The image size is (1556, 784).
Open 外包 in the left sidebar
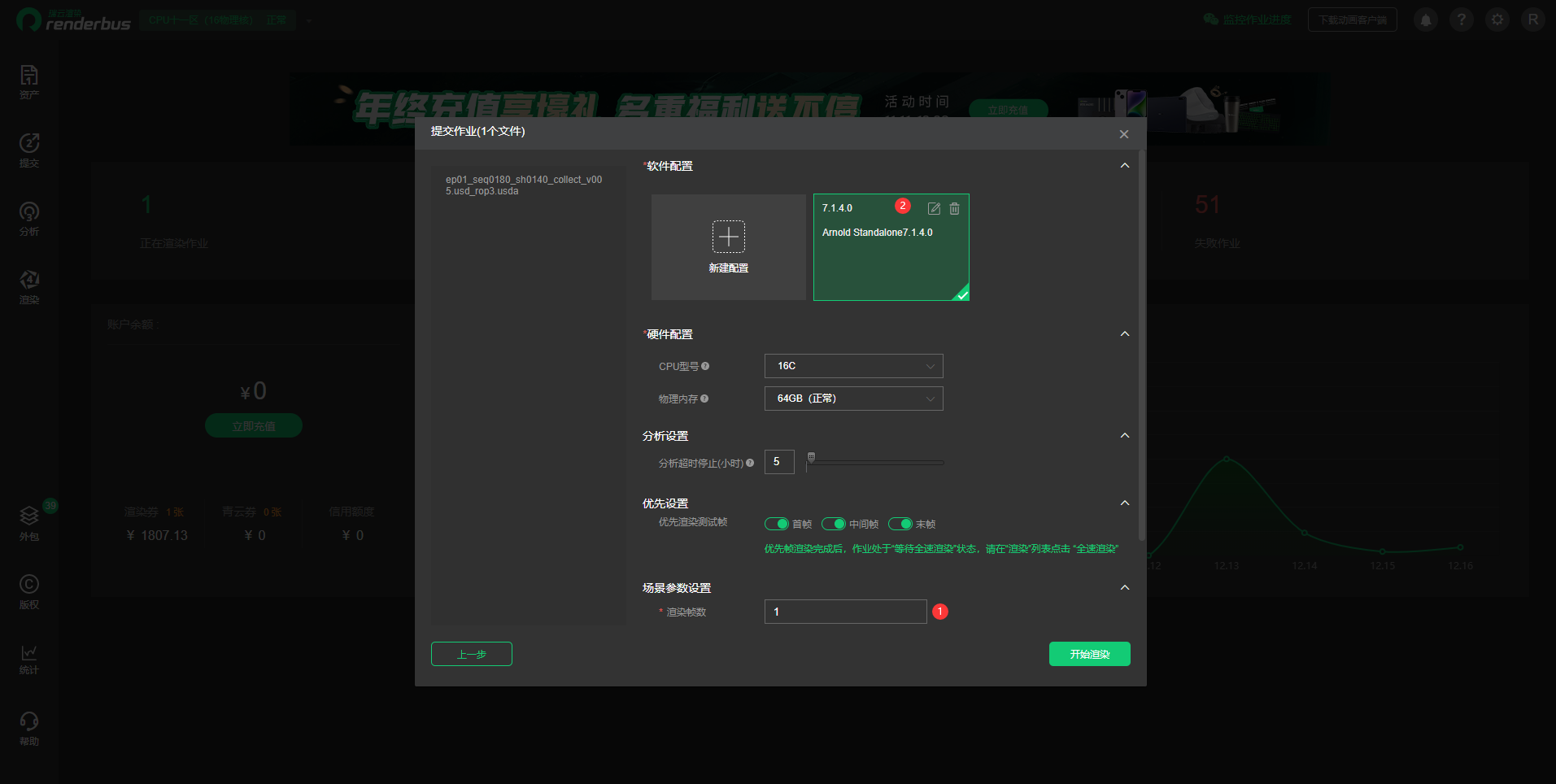coord(29,524)
